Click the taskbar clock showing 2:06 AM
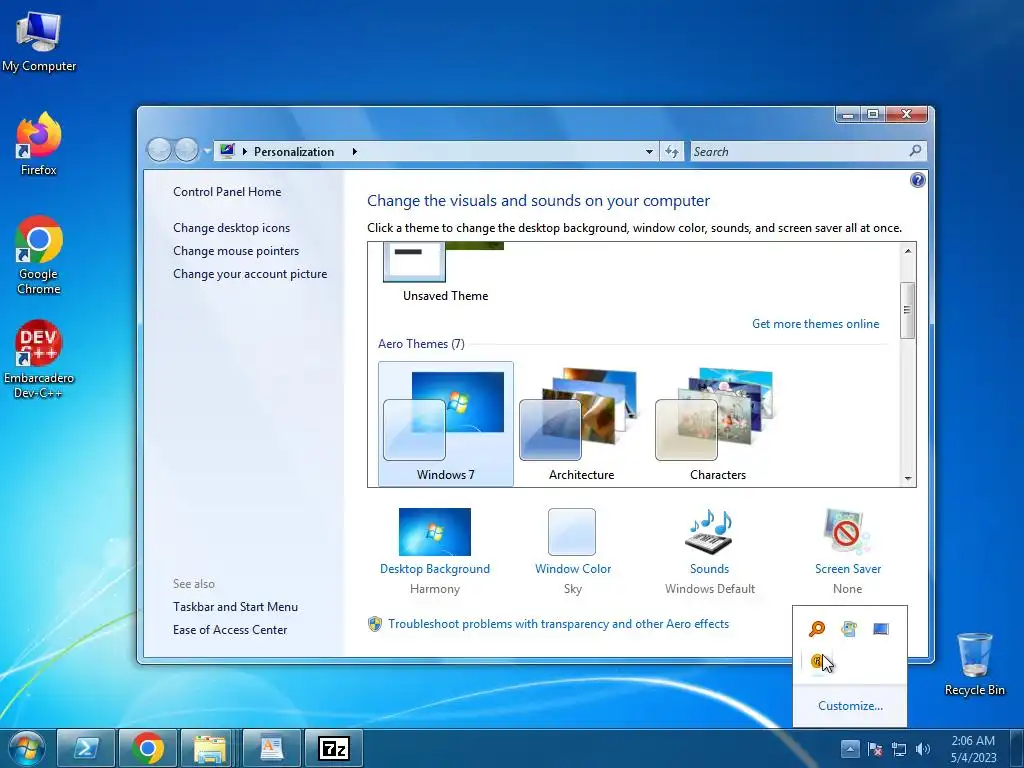The width and height of the screenshot is (1024, 768). click(973, 748)
